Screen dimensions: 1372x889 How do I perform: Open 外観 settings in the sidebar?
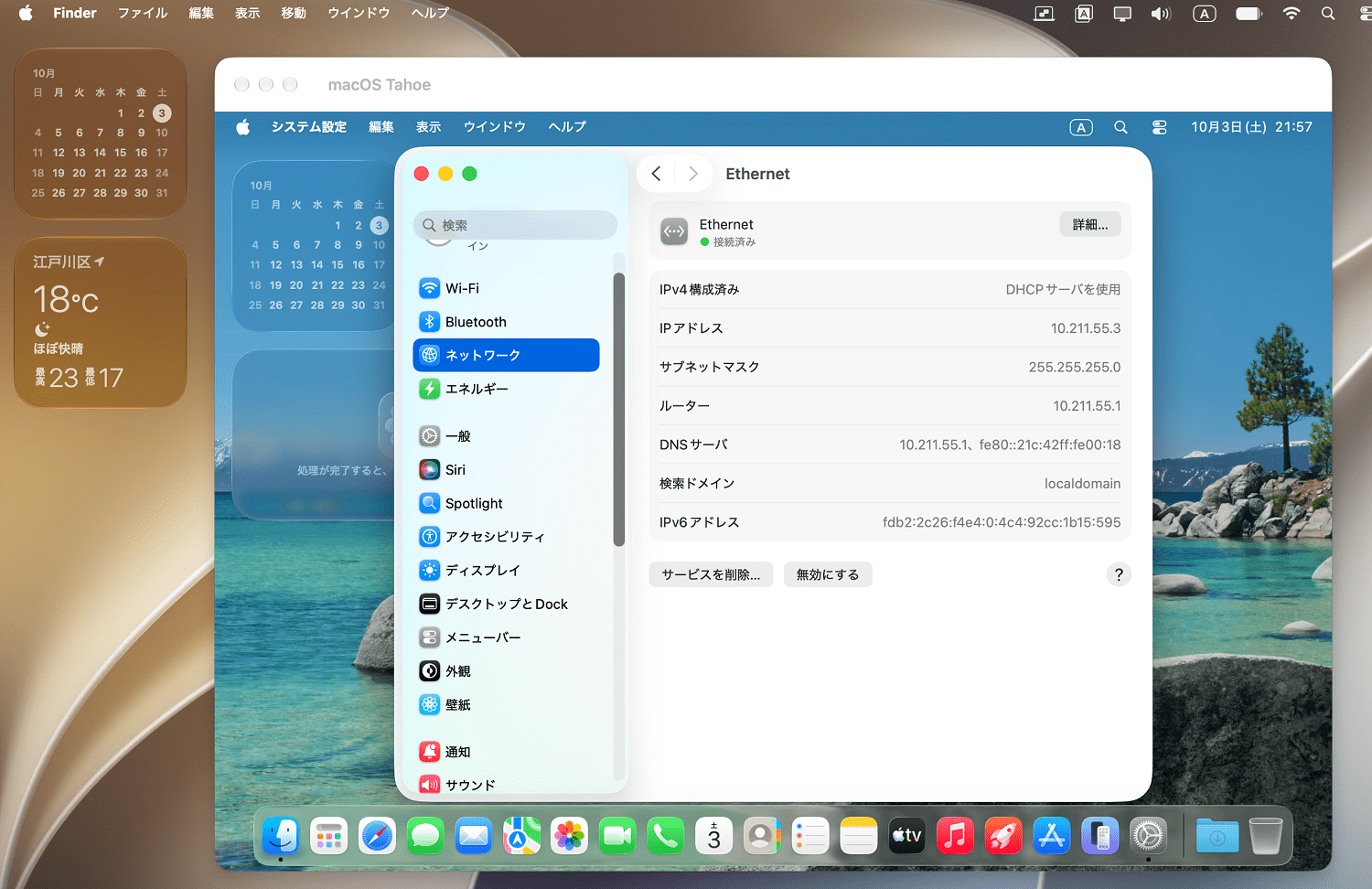[506, 671]
